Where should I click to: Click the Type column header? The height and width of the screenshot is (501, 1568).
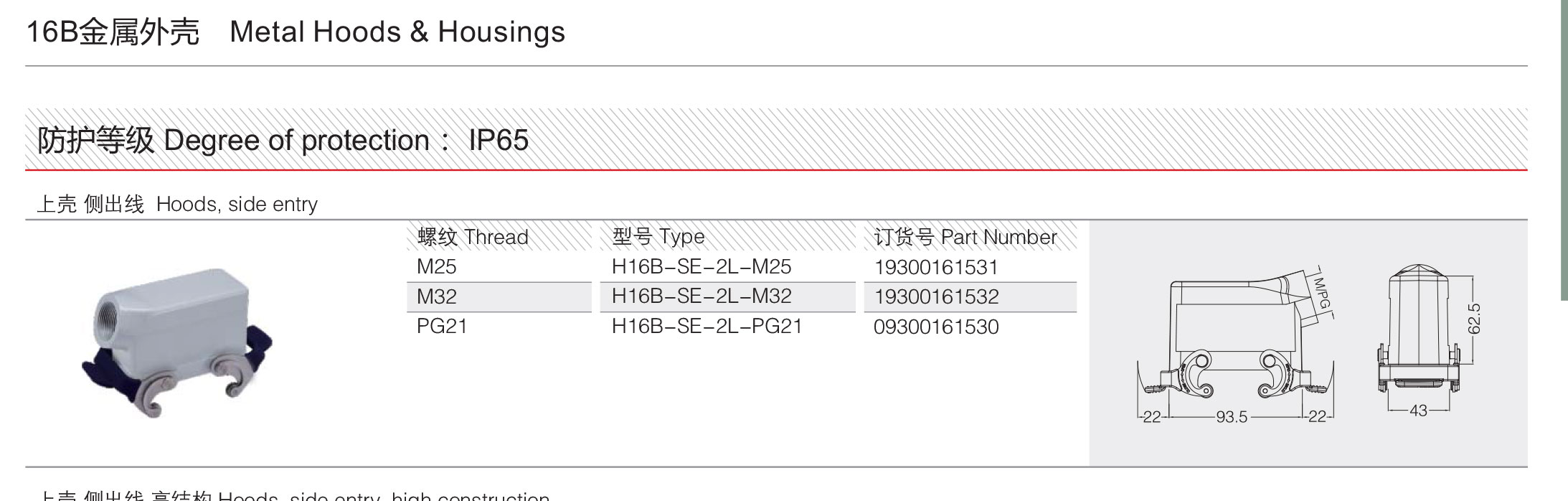658,237
